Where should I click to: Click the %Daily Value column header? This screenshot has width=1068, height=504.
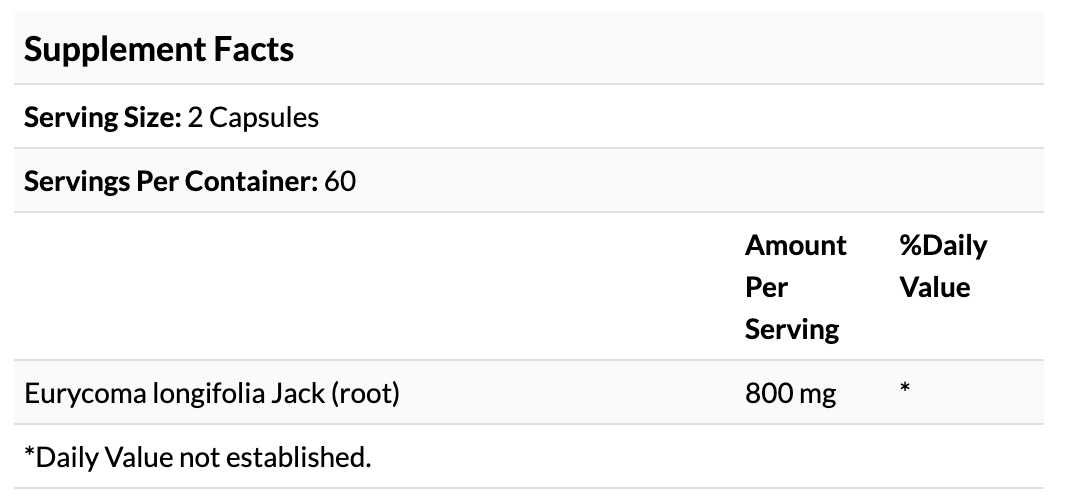[x=942, y=266]
